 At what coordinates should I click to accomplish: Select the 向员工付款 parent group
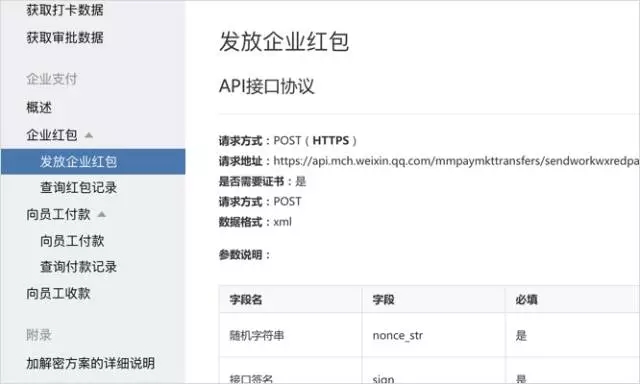click(x=58, y=214)
